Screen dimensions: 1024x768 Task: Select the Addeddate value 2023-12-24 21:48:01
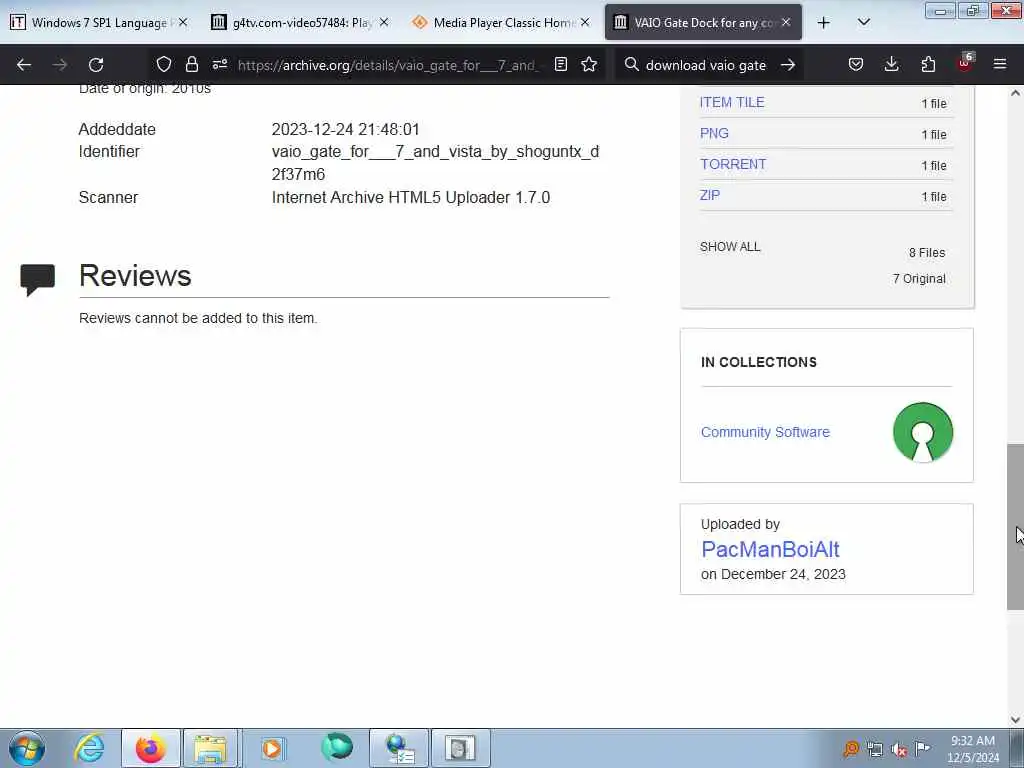[345, 129]
